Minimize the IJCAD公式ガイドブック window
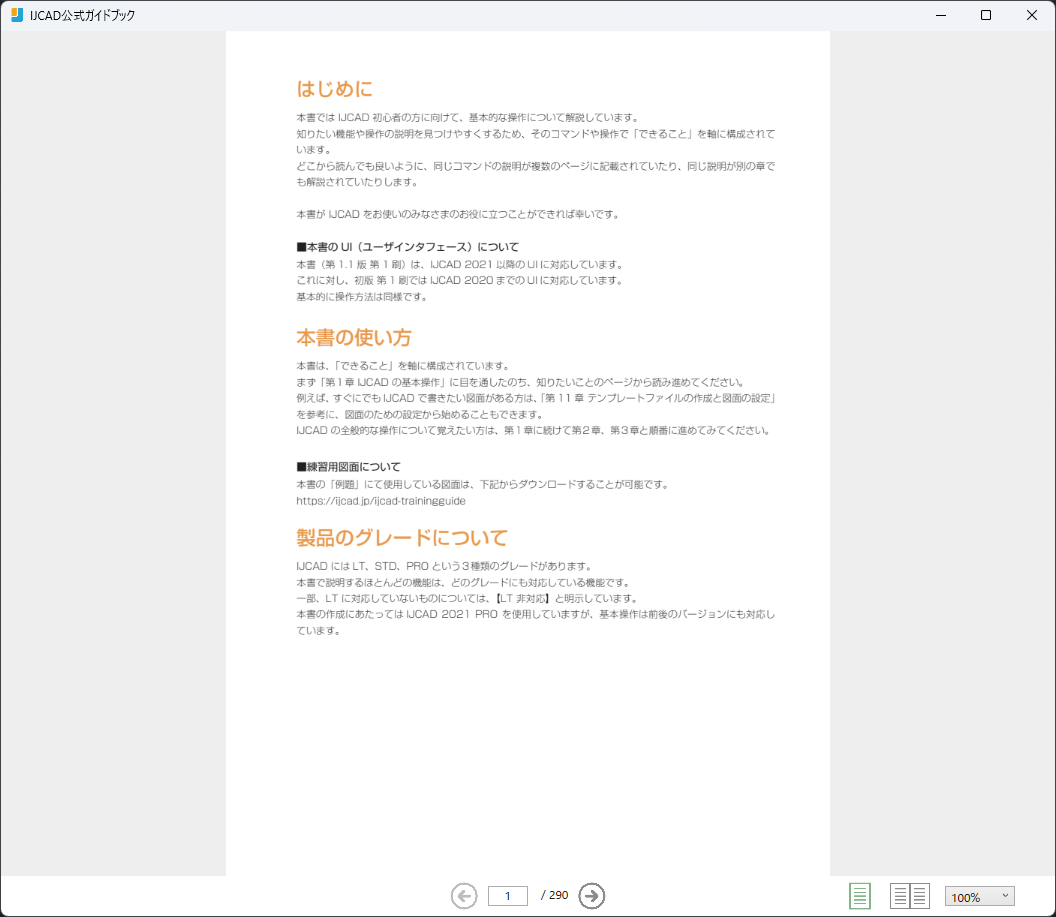Screen dimensions: 1056x917 pyautogui.click(x=941, y=15)
